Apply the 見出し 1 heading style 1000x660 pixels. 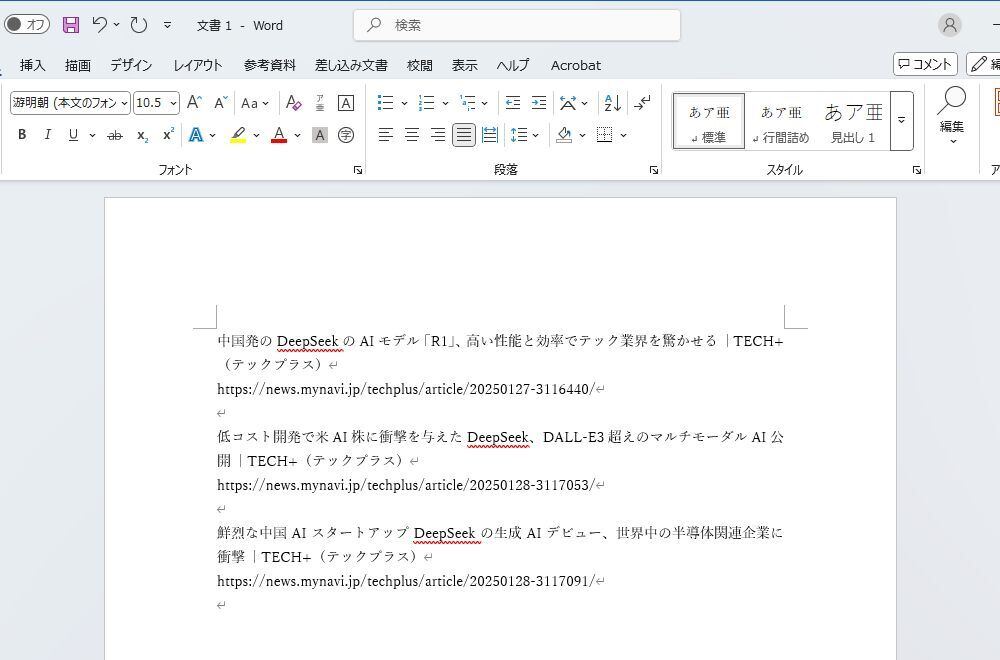853,121
